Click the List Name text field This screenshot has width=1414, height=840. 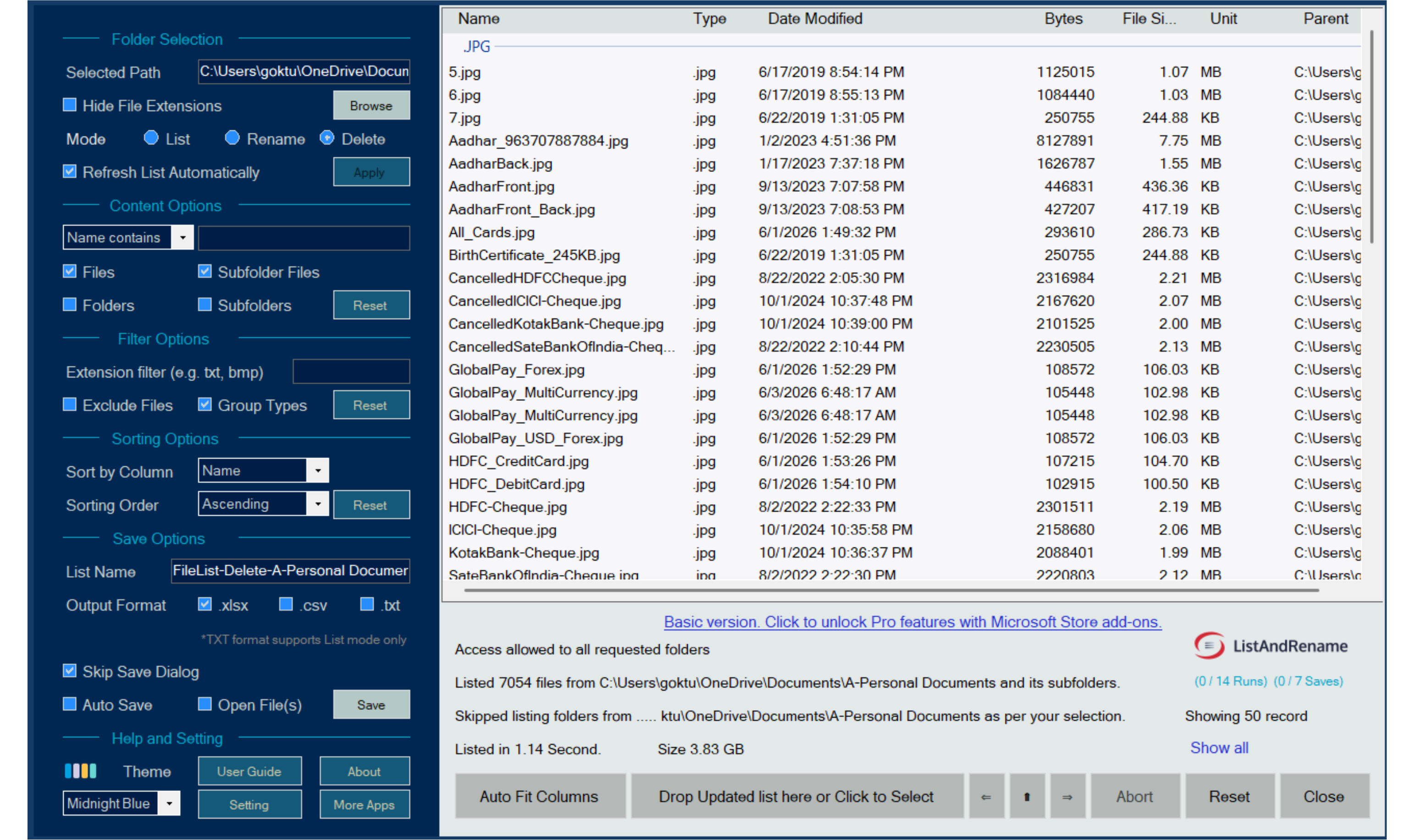coord(290,570)
